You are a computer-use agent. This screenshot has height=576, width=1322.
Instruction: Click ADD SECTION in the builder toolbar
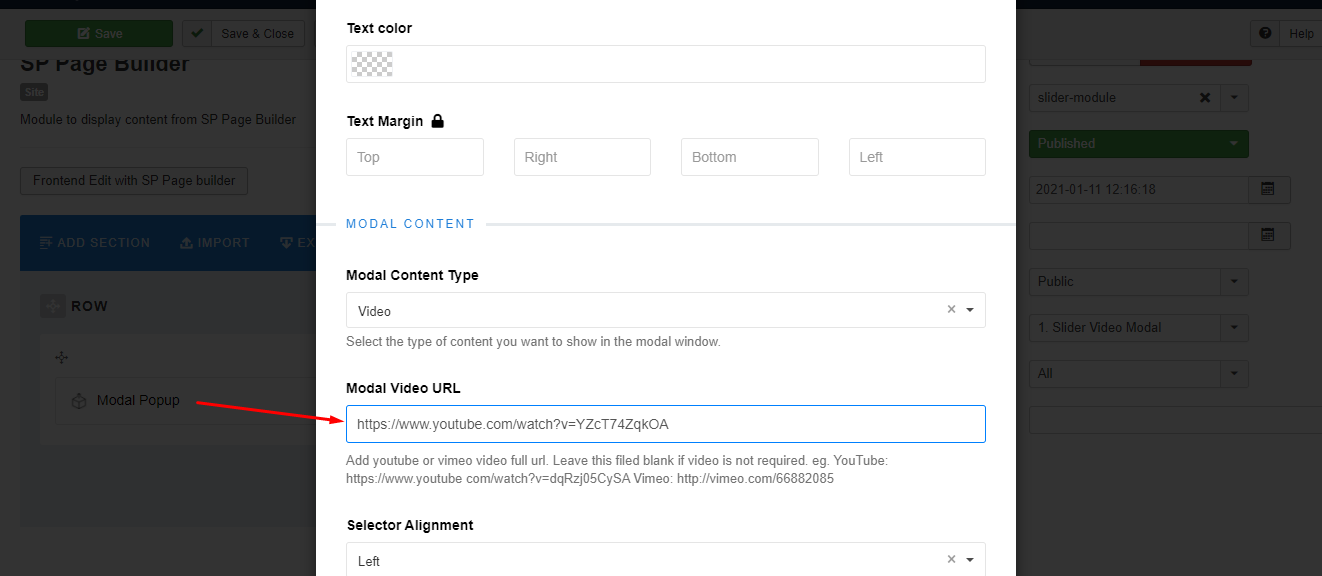tap(94, 243)
